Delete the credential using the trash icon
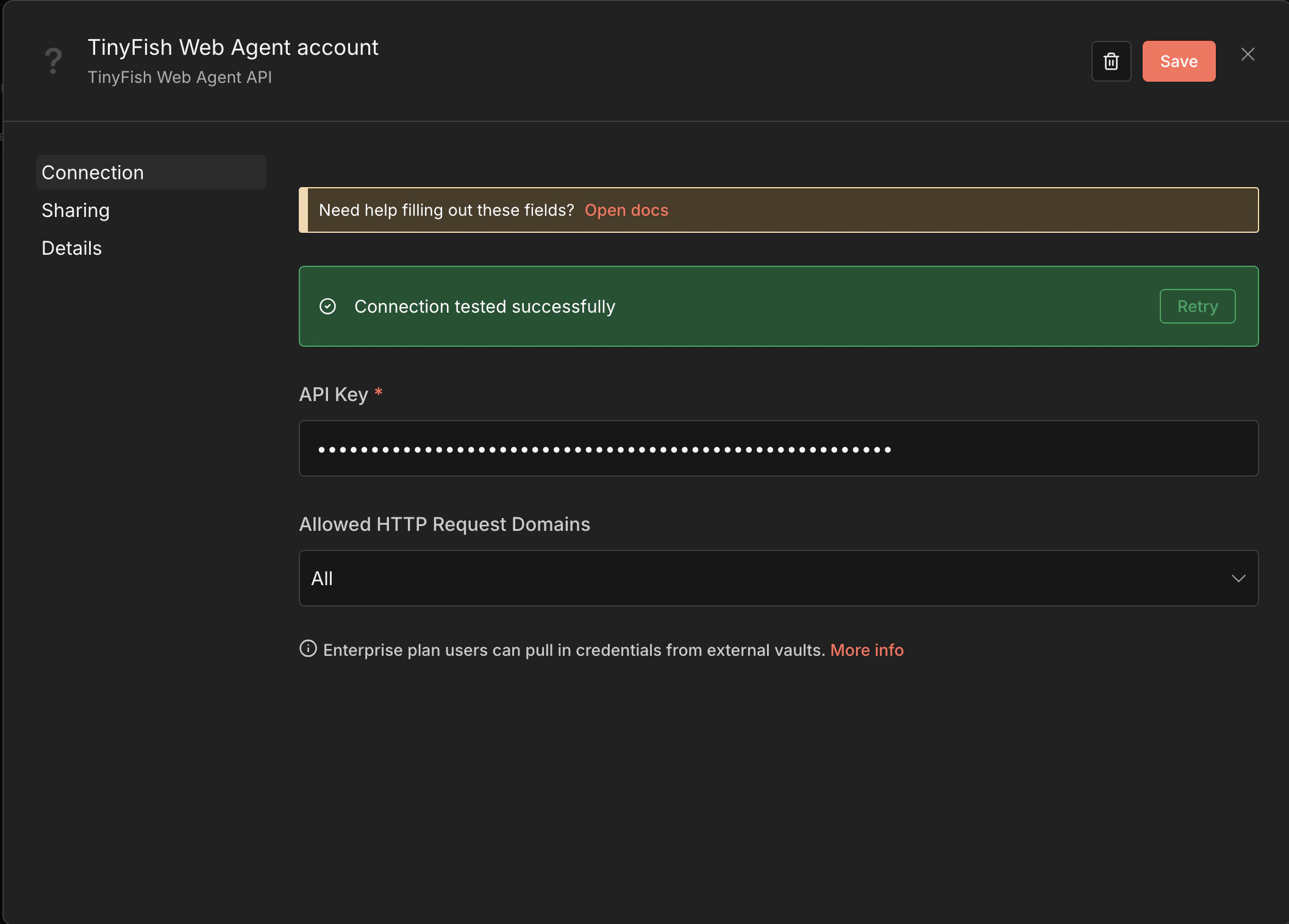Screen dimensions: 1289x924 point(1111,61)
